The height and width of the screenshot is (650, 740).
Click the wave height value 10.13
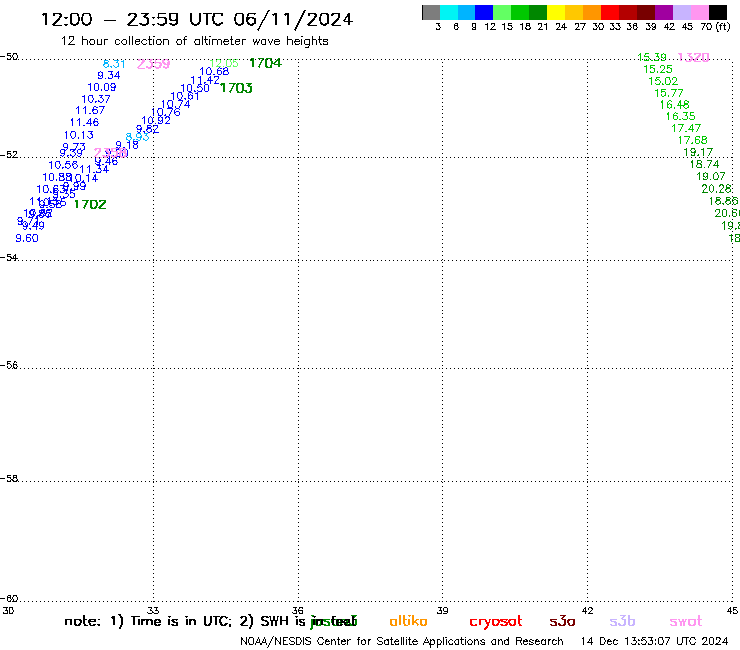(x=79, y=135)
